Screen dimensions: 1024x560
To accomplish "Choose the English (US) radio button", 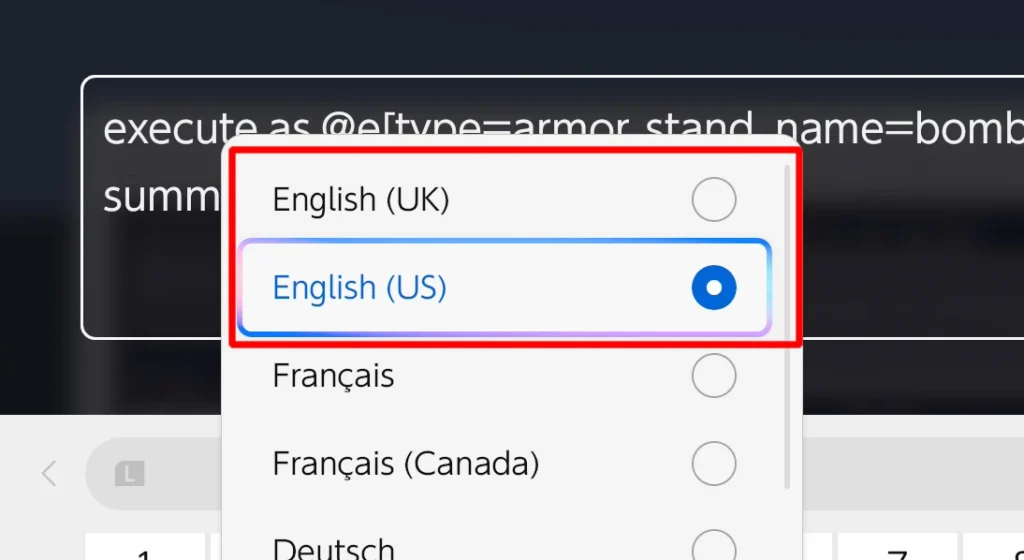I will tap(713, 288).
